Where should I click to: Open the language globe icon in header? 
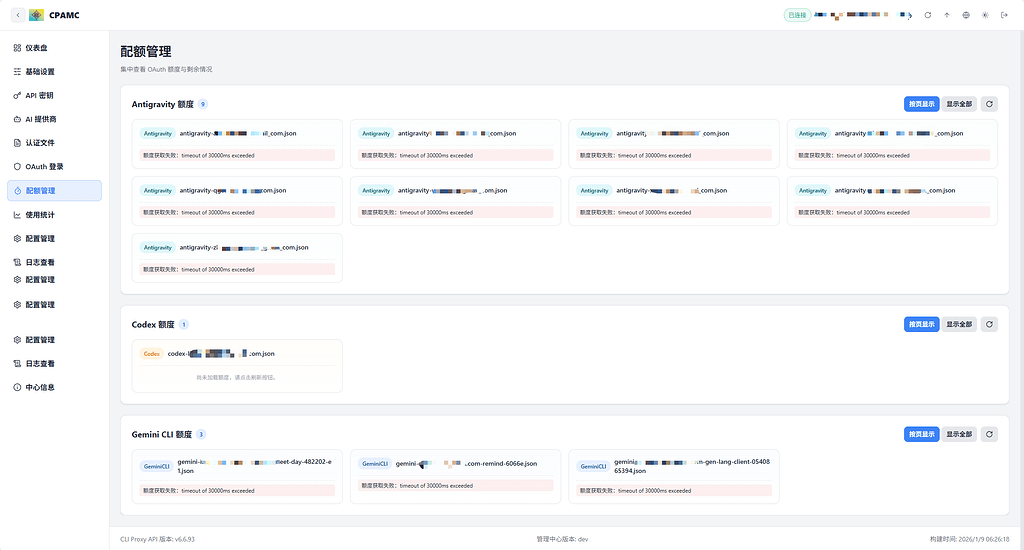point(966,15)
